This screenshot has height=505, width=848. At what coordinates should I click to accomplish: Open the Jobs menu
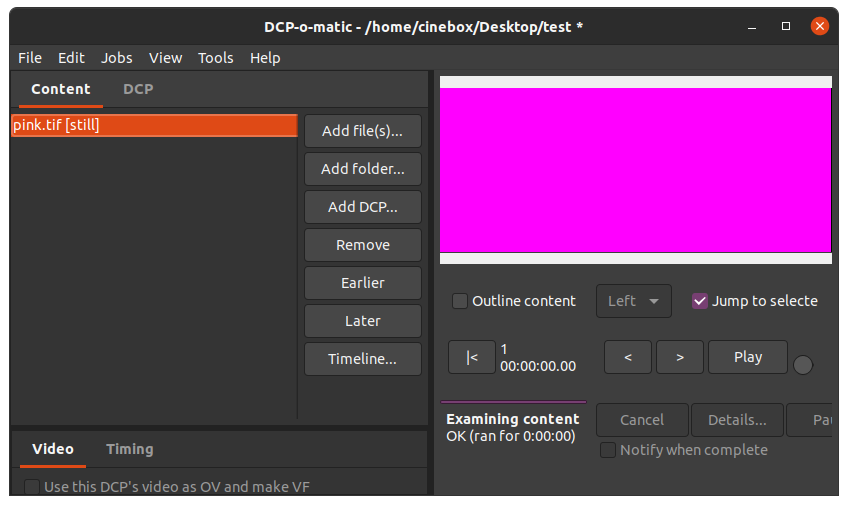pos(117,58)
